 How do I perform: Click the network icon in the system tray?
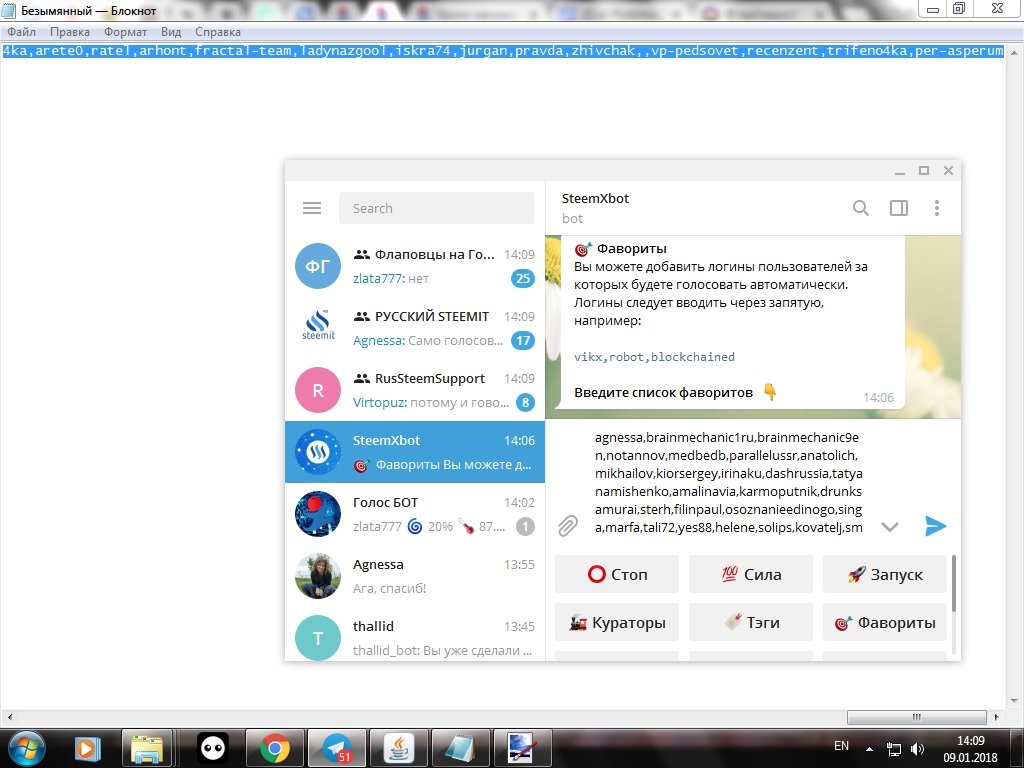pos(893,748)
